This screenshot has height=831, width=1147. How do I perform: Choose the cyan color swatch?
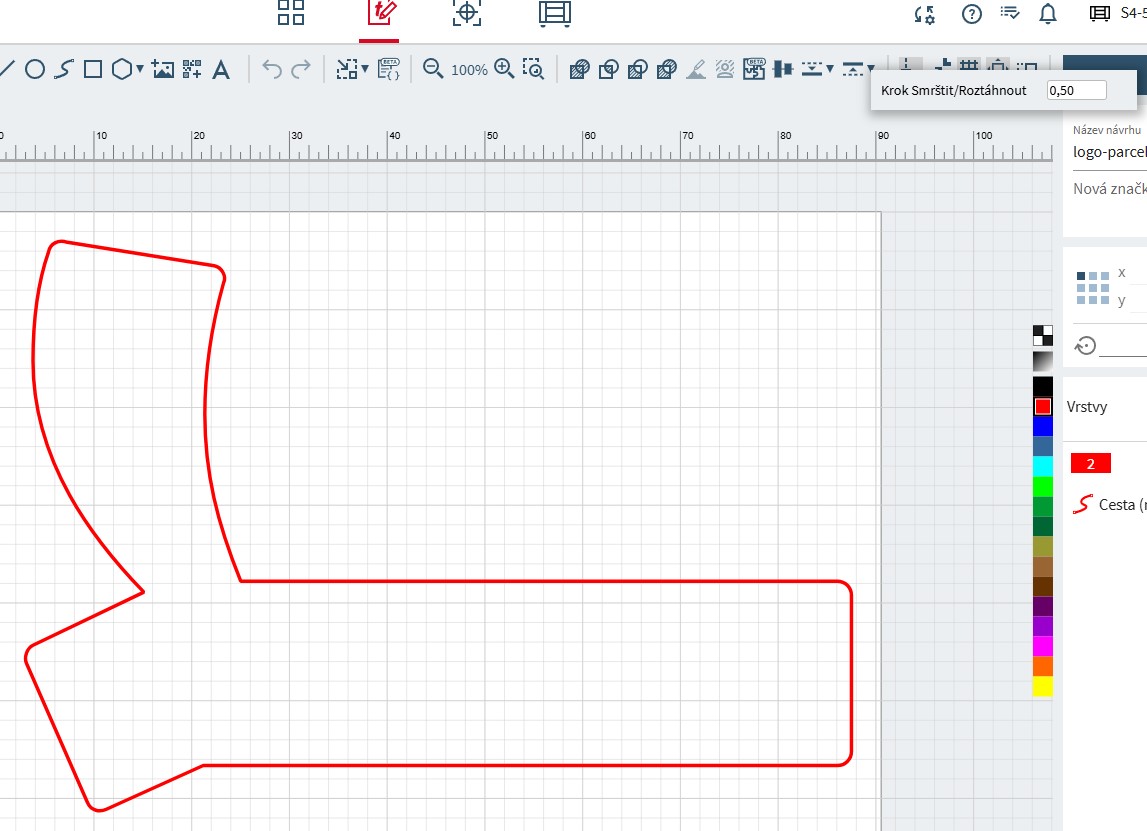1043,466
